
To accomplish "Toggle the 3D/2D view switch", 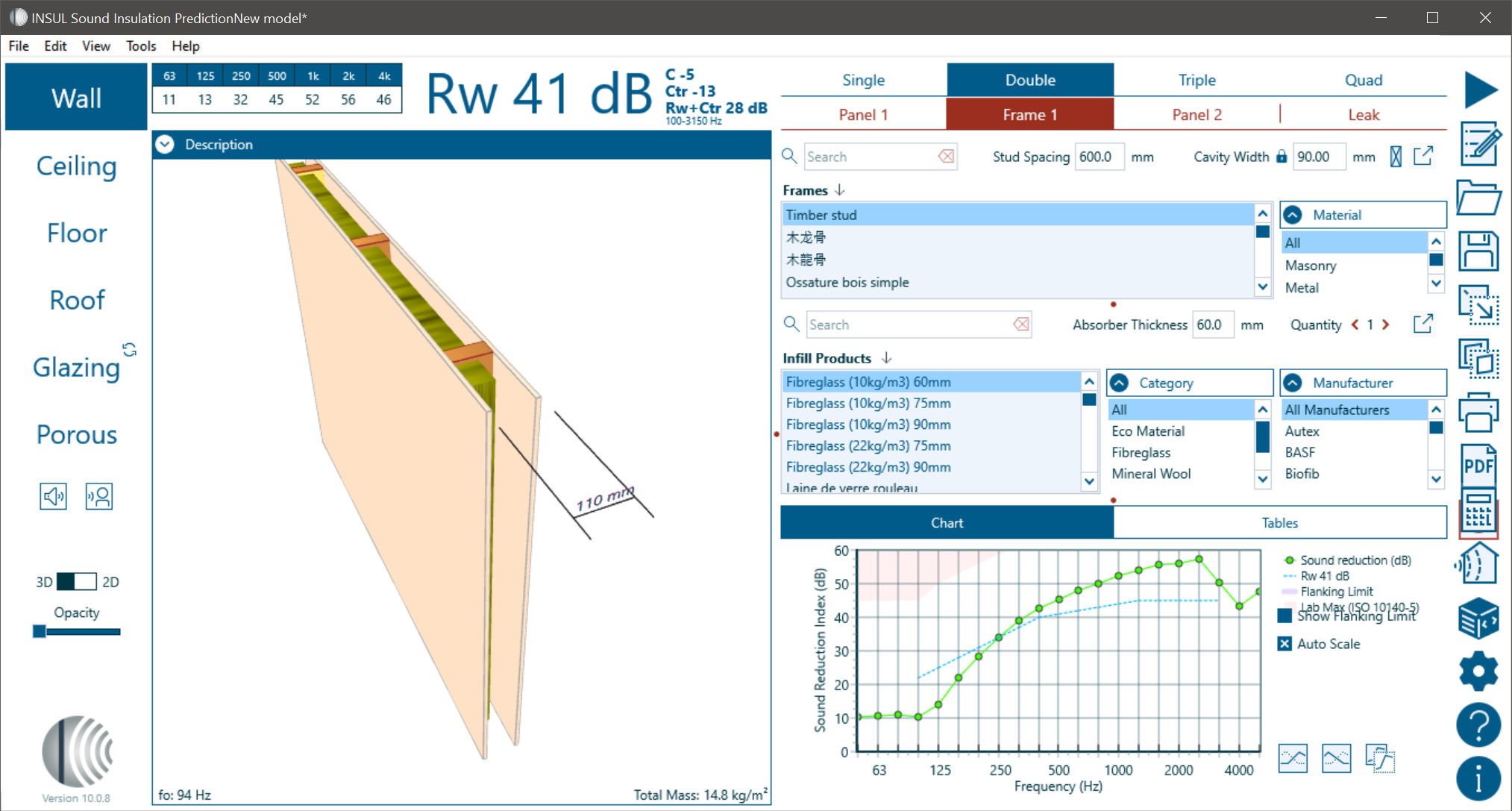I will [x=76, y=581].
